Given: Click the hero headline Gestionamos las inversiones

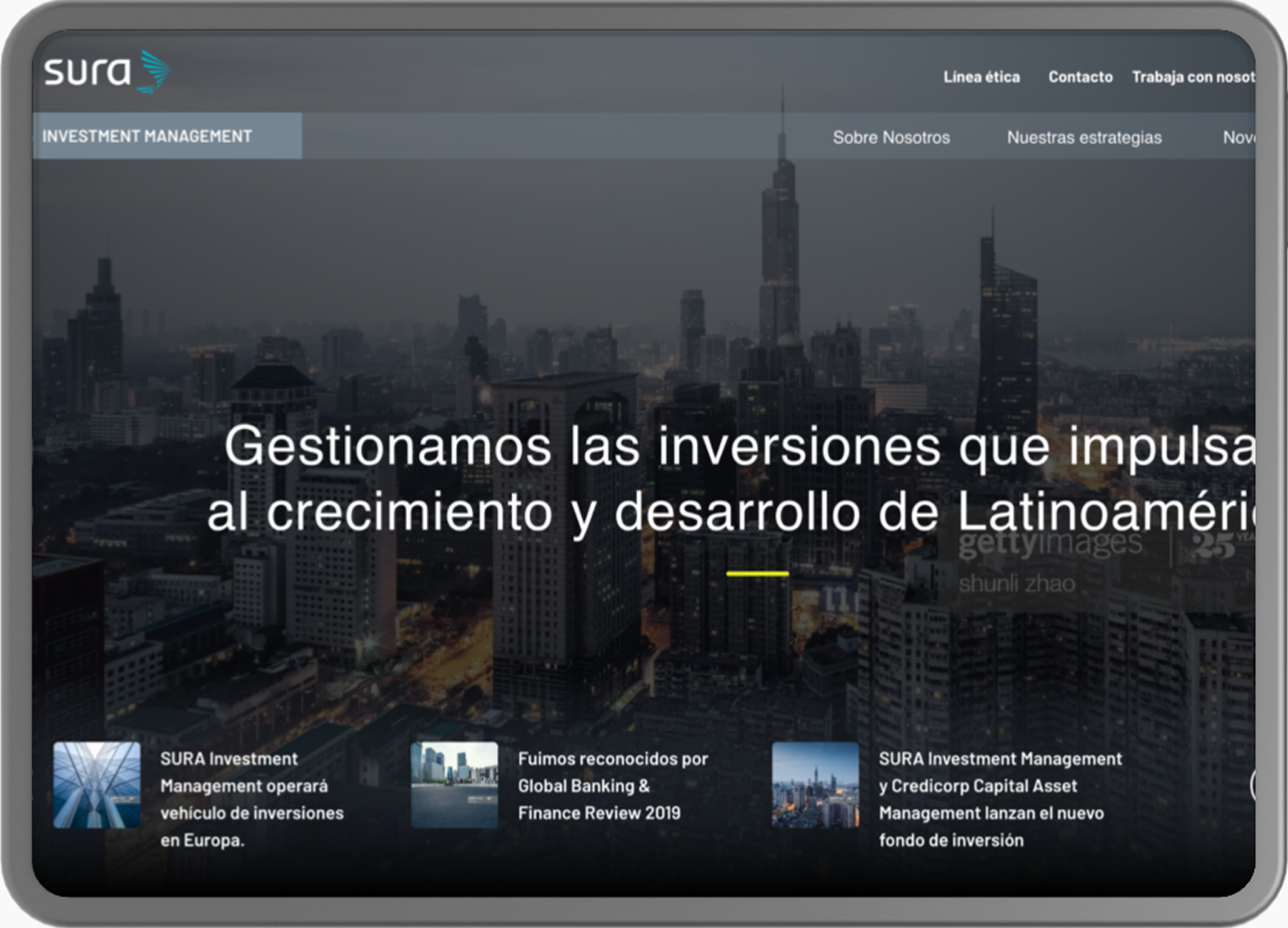Looking at the screenshot, I should coord(731,478).
